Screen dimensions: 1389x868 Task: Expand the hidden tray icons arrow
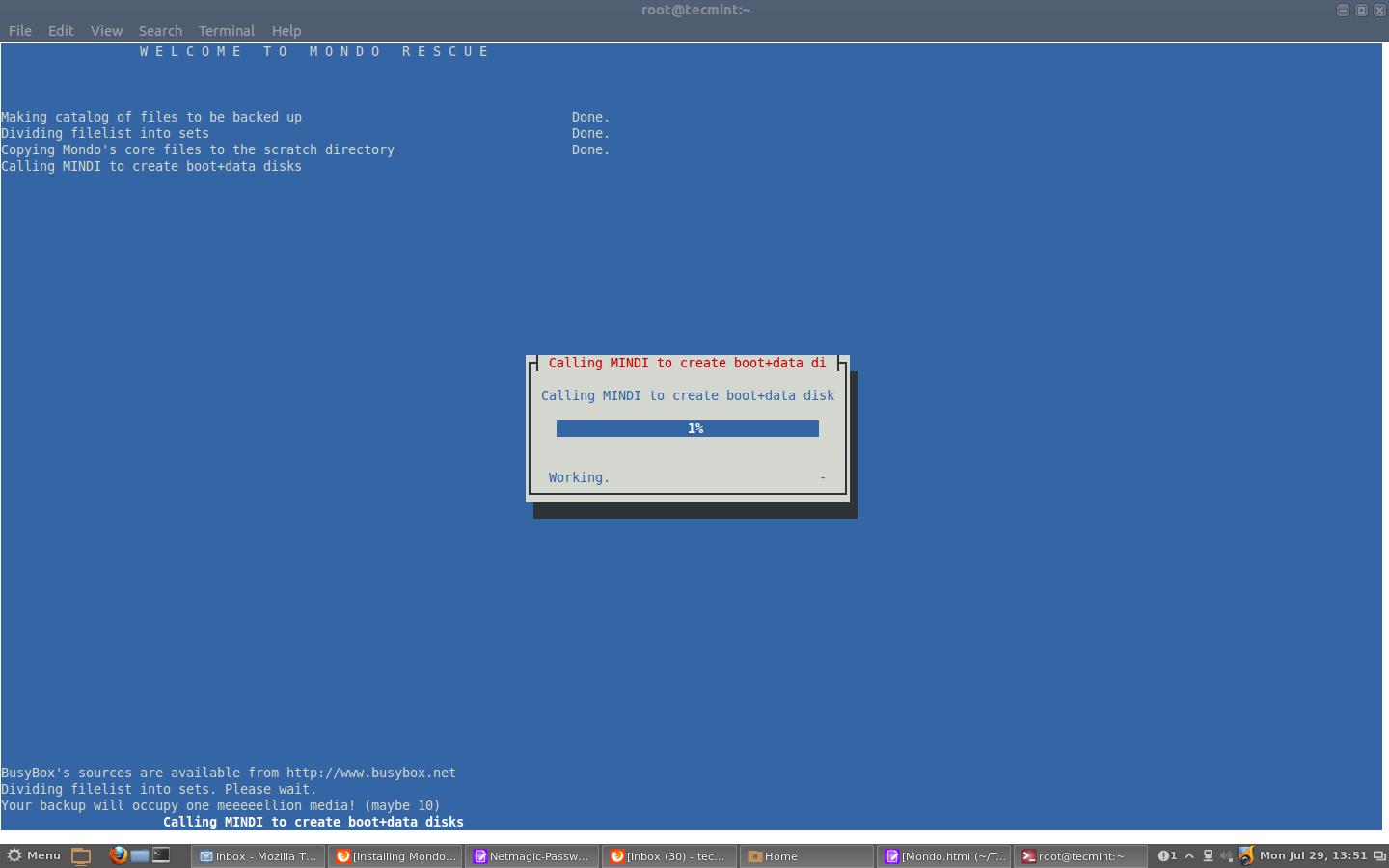coord(1189,855)
